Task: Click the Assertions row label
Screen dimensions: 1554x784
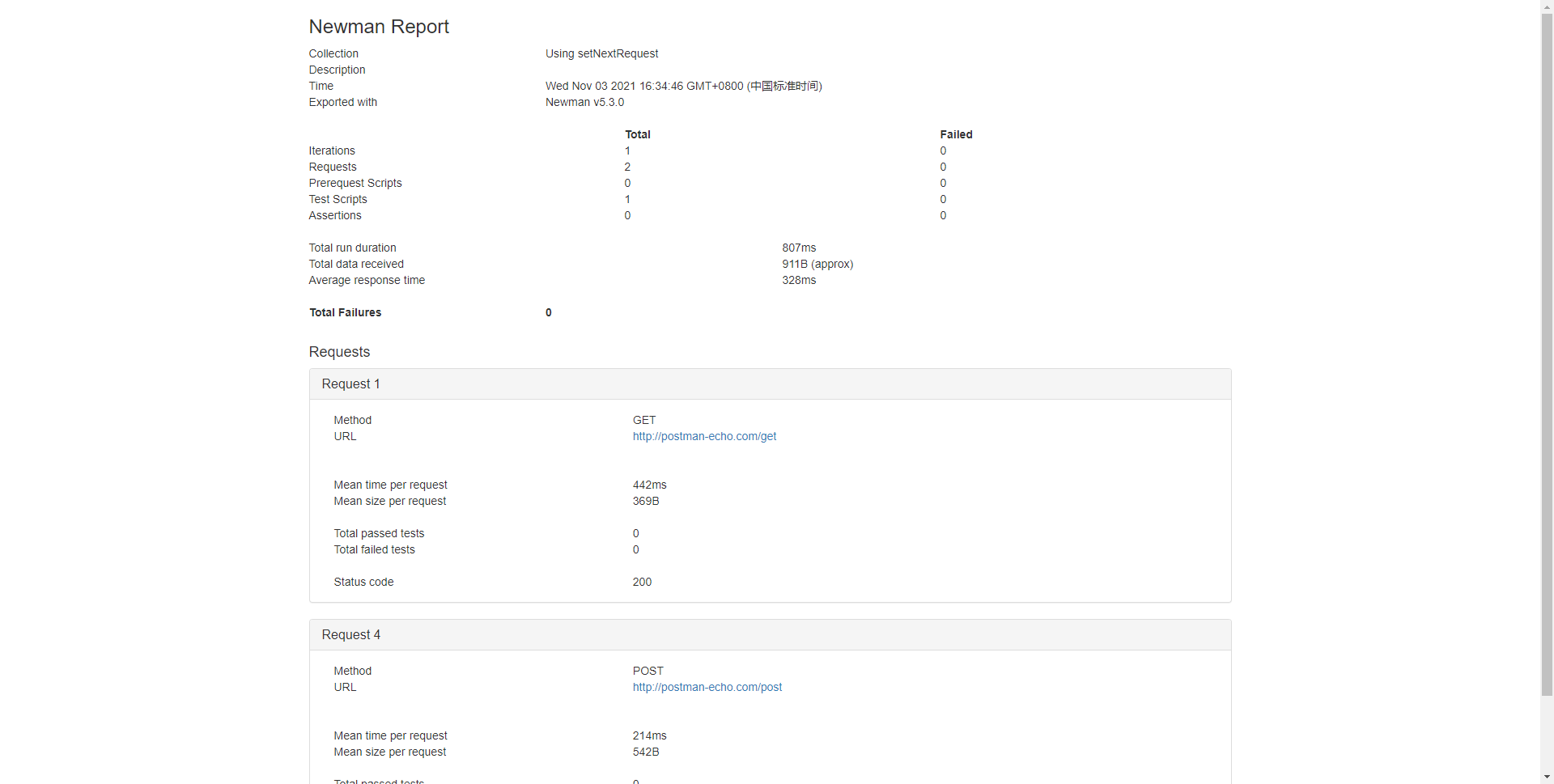Action: [335, 215]
